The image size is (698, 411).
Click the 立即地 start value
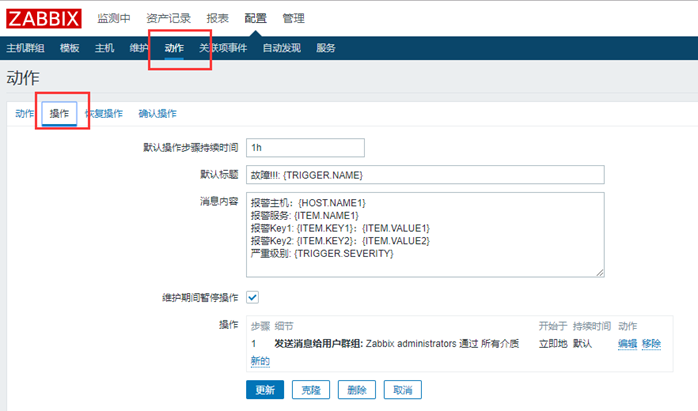(x=553, y=344)
